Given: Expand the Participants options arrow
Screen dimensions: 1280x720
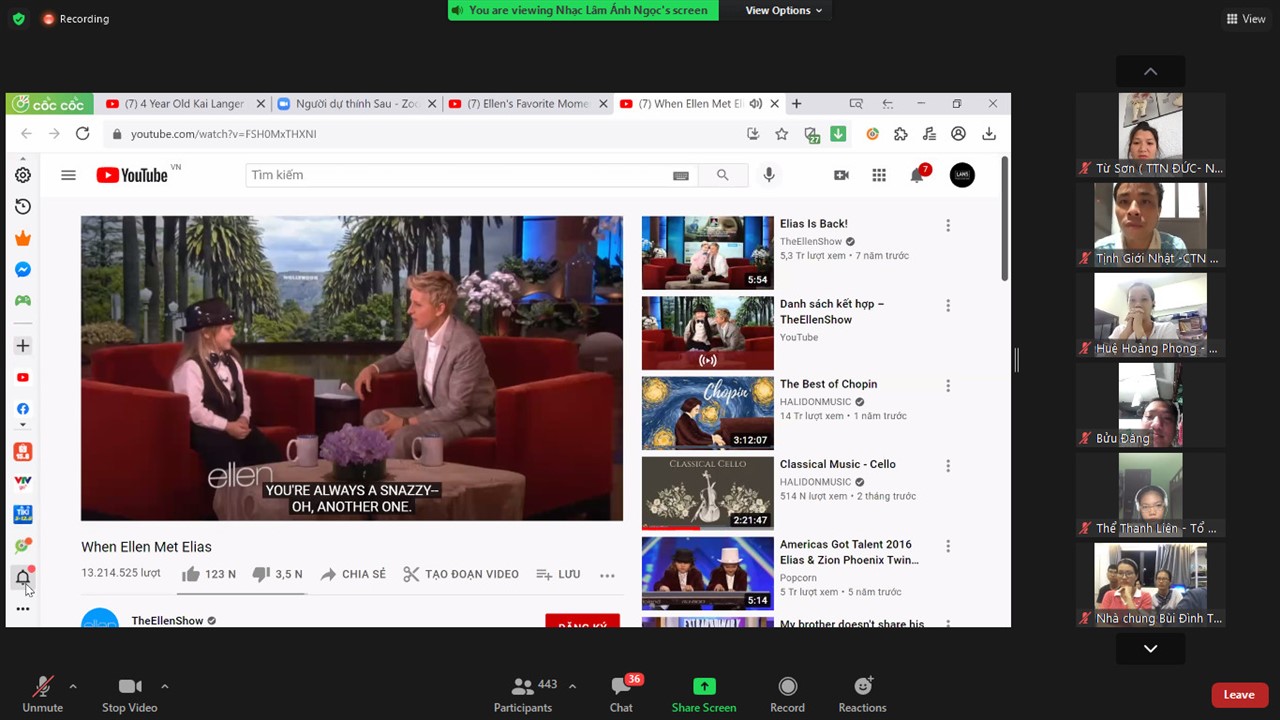Looking at the screenshot, I should (x=572, y=686).
